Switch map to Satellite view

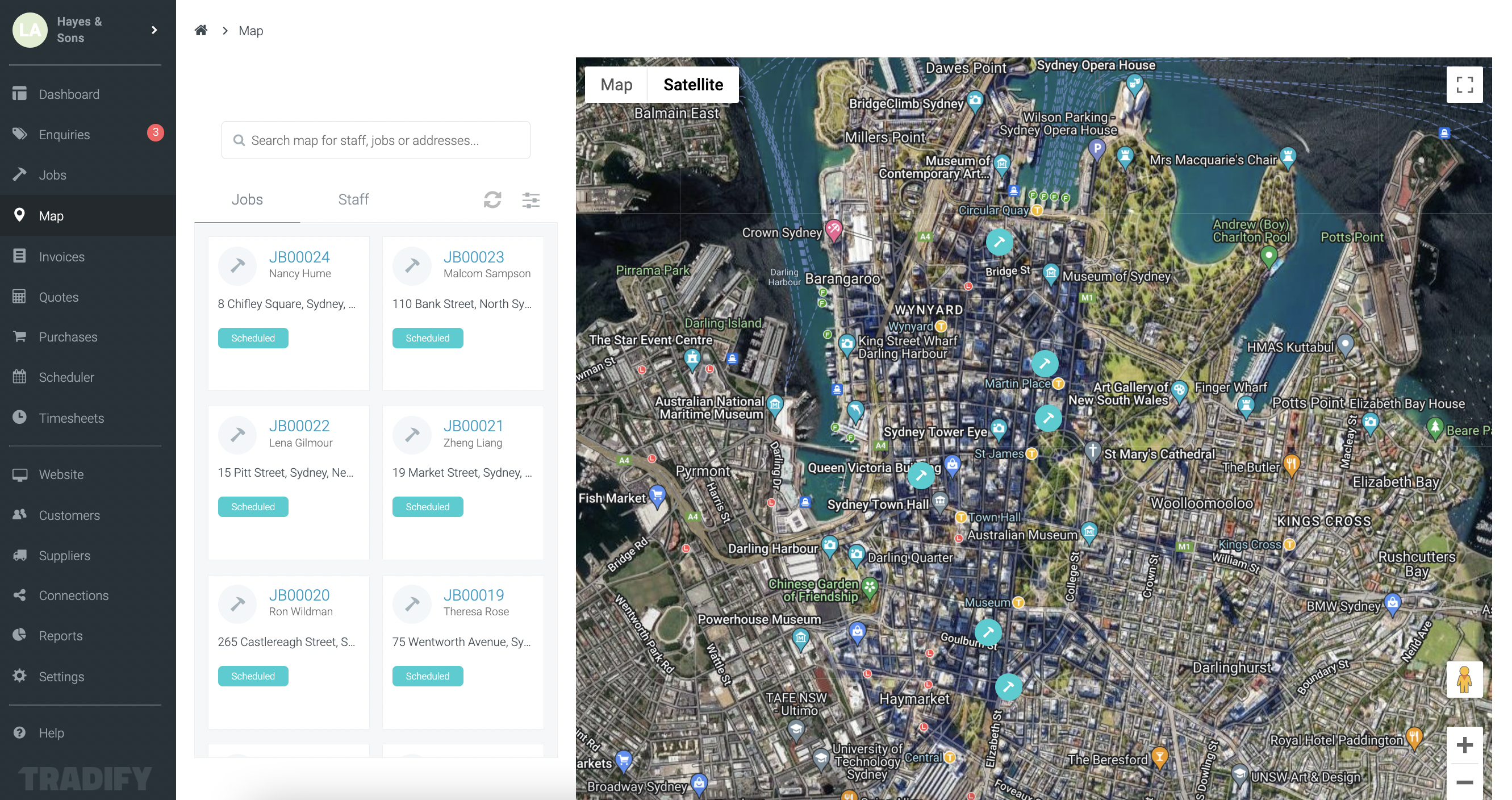pyautogui.click(x=693, y=85)
